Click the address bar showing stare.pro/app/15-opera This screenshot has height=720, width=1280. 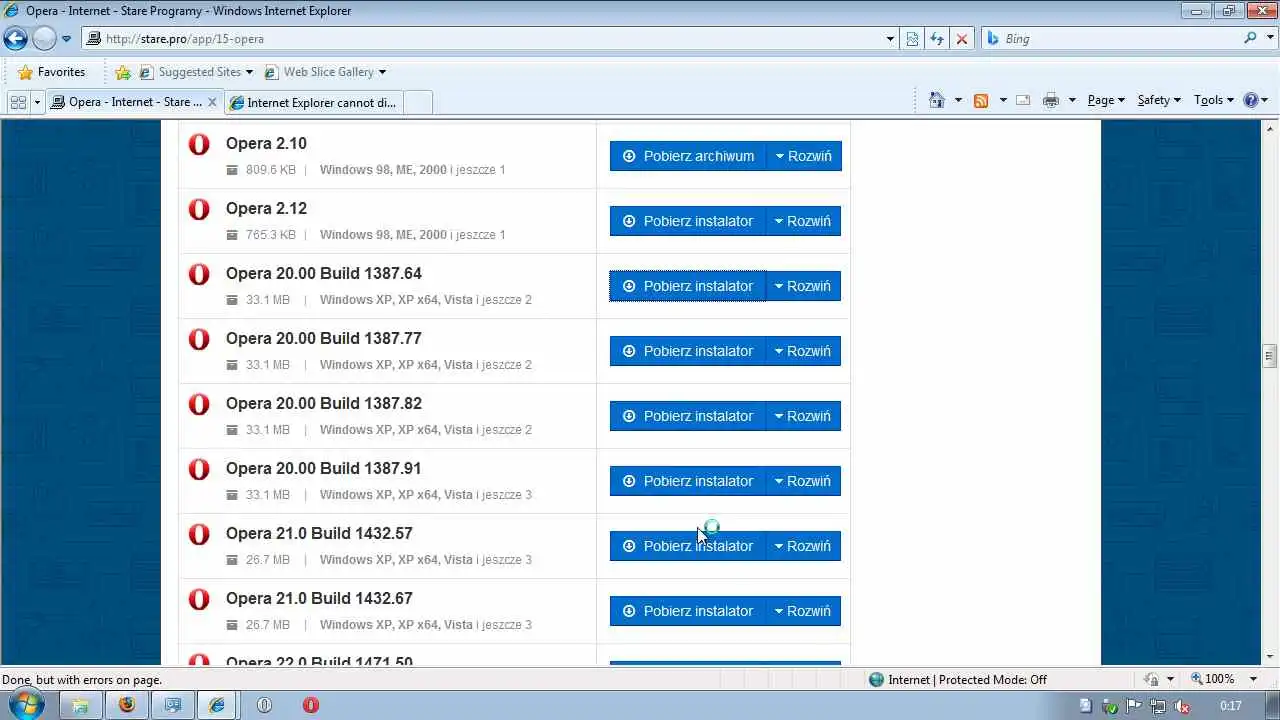click(483, 39)
